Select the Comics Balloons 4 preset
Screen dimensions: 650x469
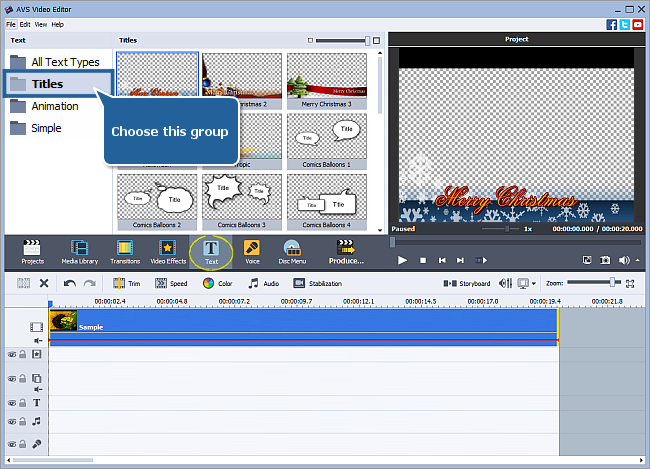click(327, 202)
